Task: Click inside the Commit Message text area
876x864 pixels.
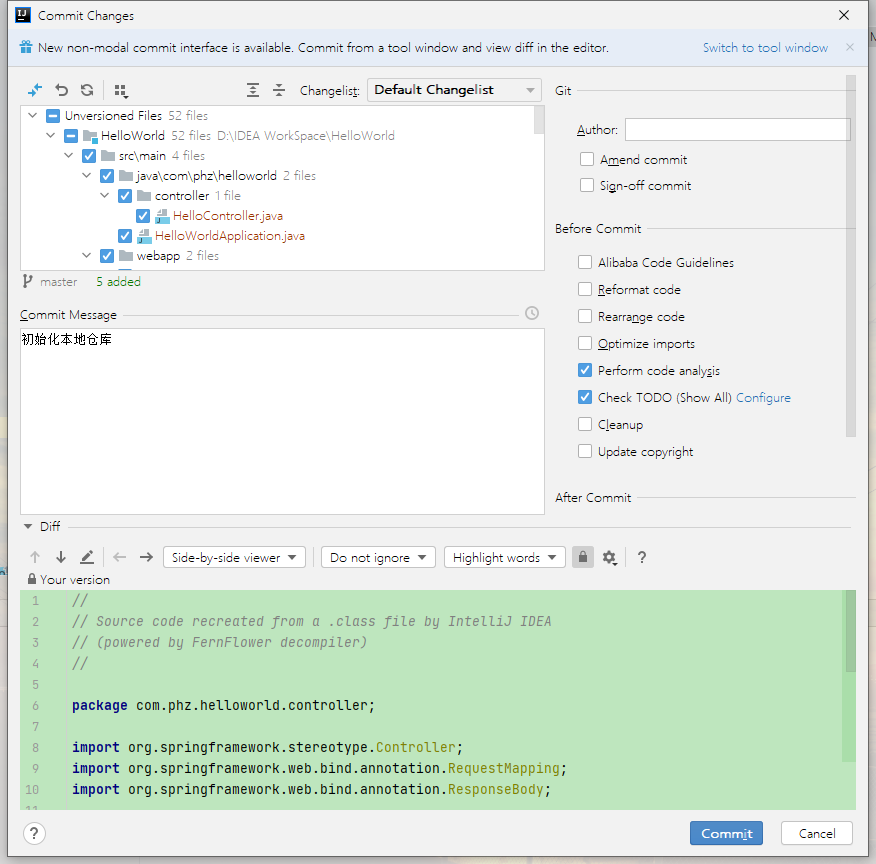Action: pyautogui.click(x=282, y=421)
